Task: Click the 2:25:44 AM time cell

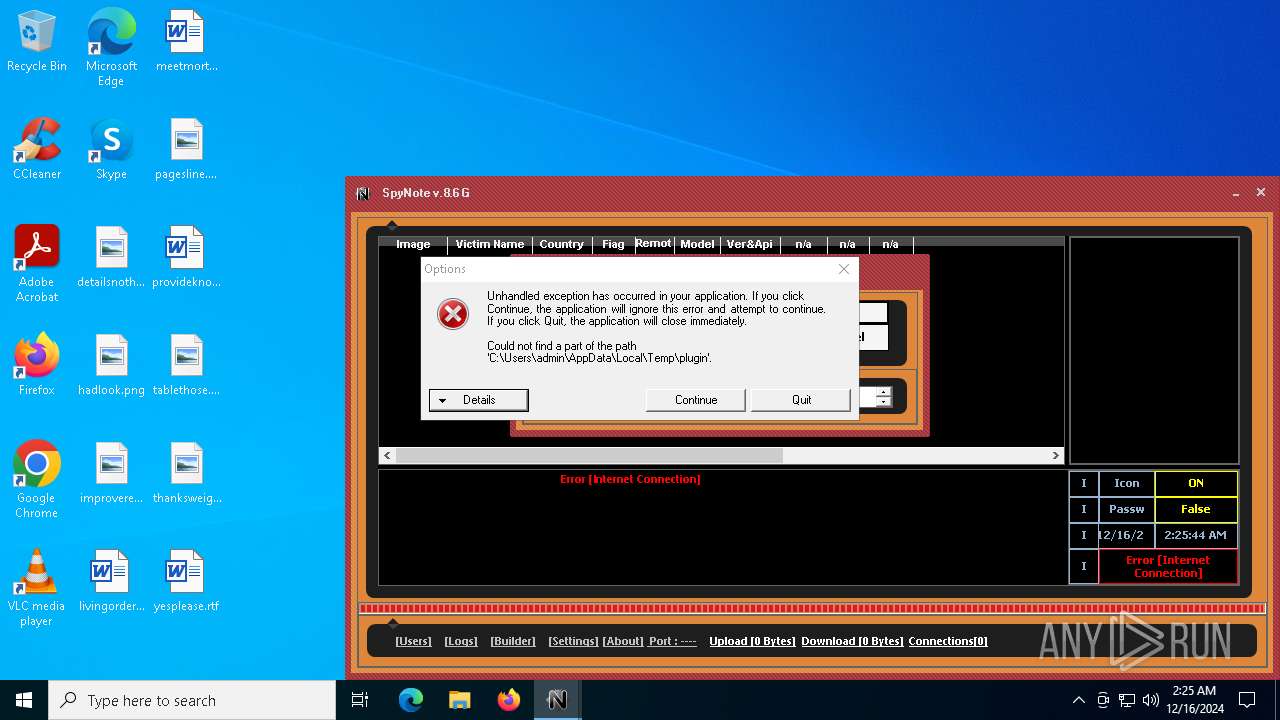Action: tap(1195, 535)
